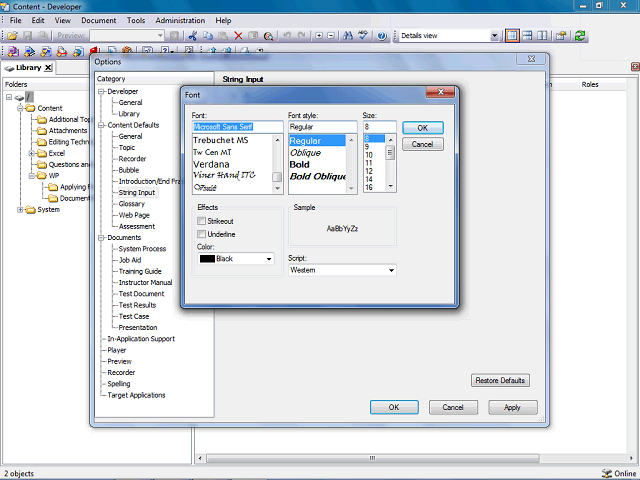Click Cancel in the Font dialog

(x=422, y=144)
